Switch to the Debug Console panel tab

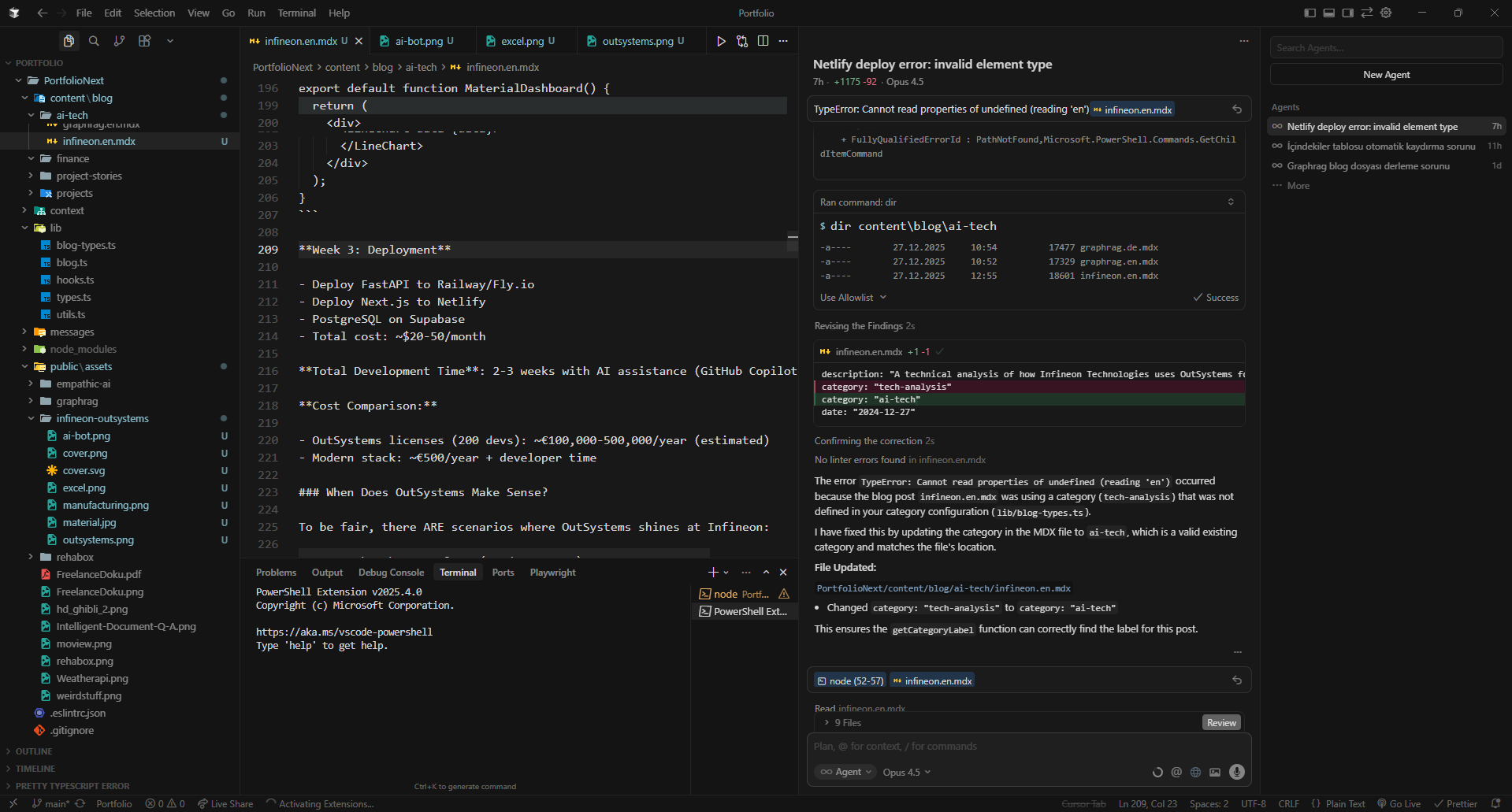coord(391,573)
